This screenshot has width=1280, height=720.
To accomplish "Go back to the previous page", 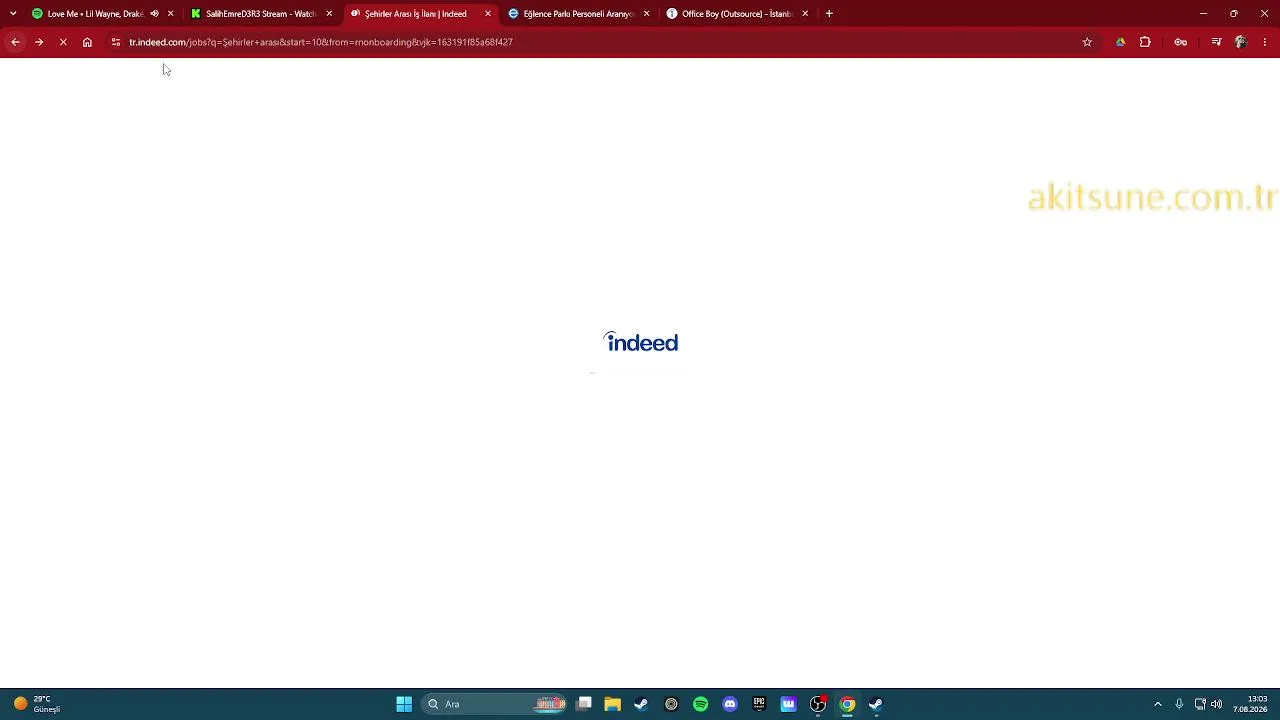I will pyautogui.click(x=15, y=42).
